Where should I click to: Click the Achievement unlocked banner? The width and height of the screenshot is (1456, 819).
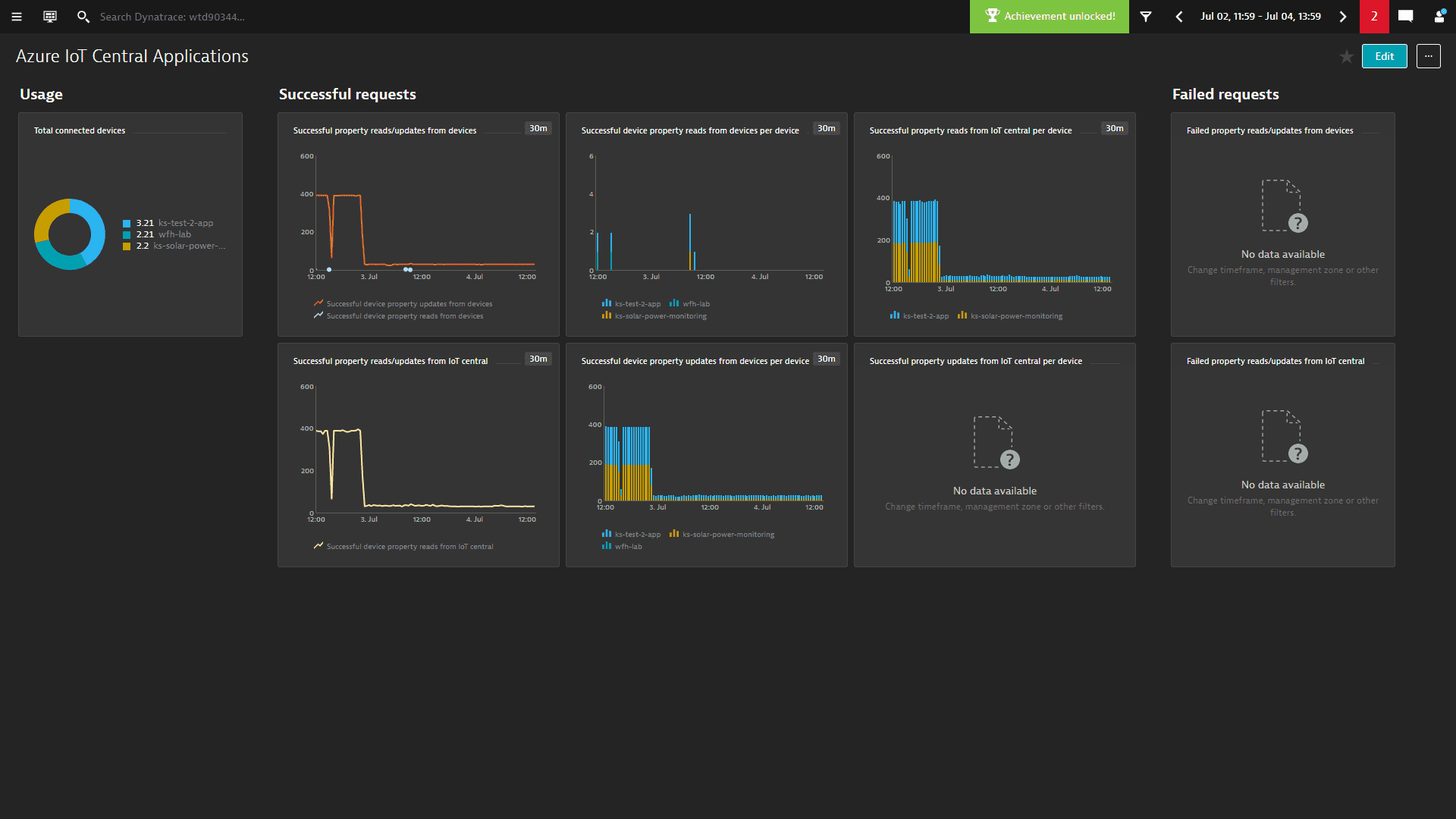(1049, 17)
